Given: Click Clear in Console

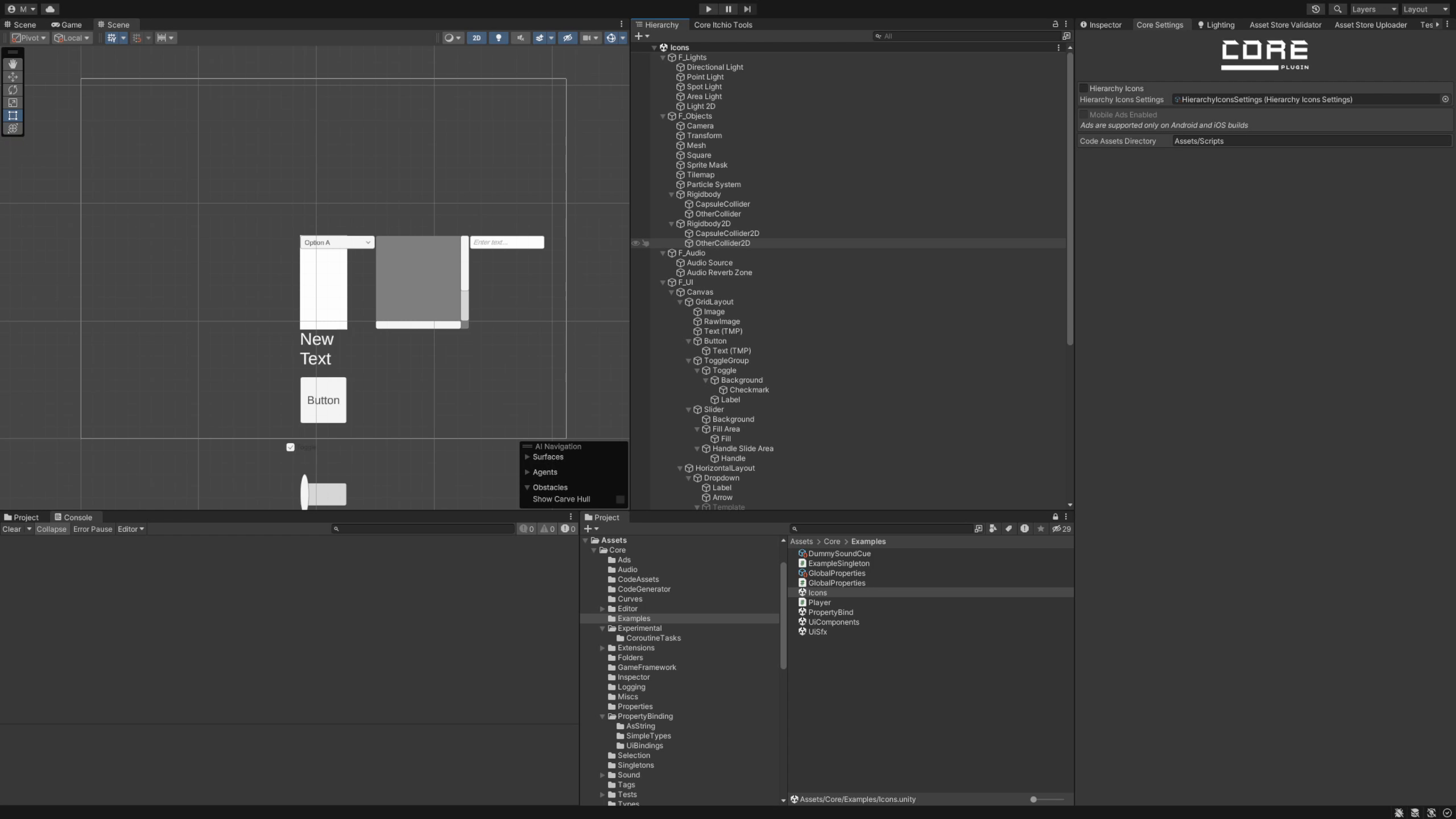Looking at the screenshot, I should (11, 529).
